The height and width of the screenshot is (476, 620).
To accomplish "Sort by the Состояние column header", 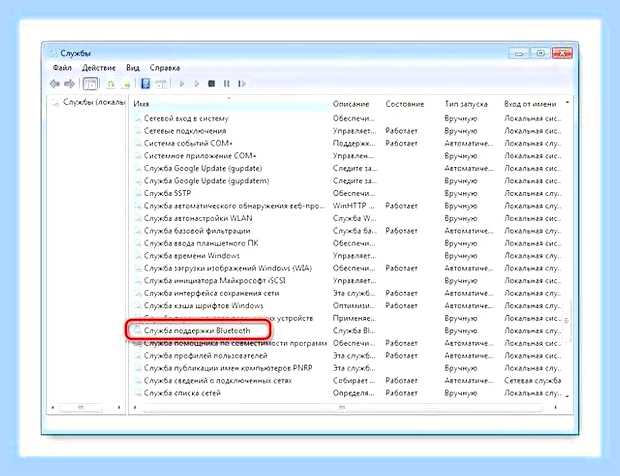I will [x=405, y=104].
